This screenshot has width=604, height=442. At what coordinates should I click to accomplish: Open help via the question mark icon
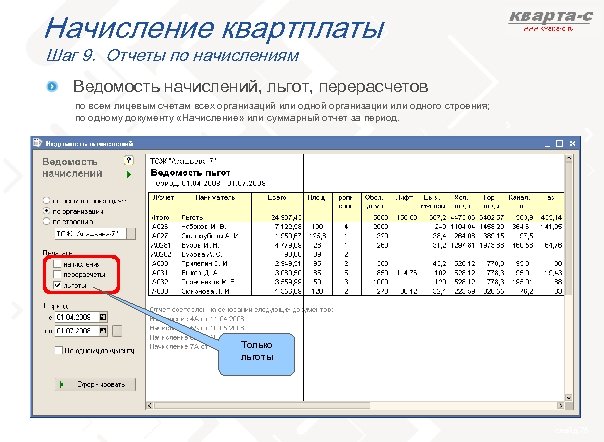point(129,160)
